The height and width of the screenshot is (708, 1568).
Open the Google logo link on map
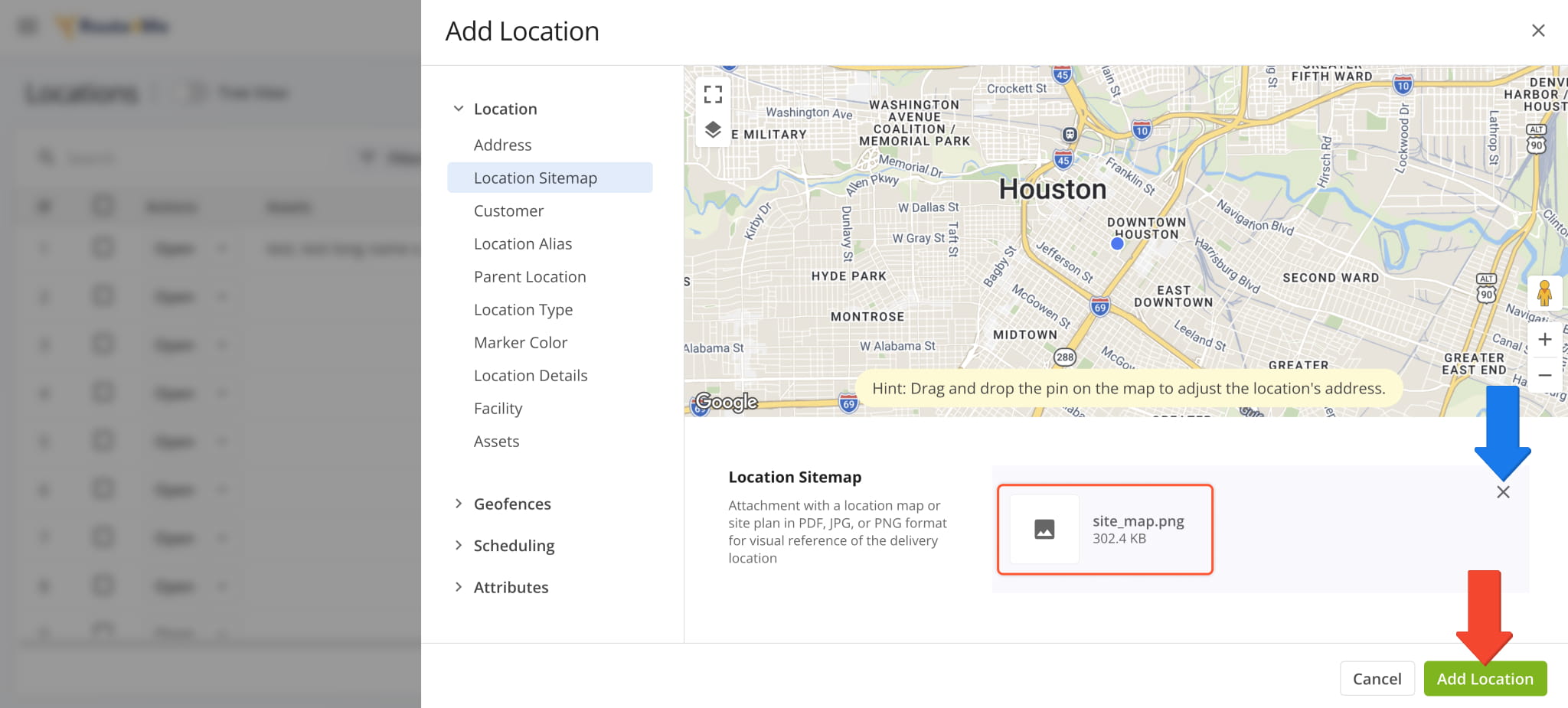point(726,402)
